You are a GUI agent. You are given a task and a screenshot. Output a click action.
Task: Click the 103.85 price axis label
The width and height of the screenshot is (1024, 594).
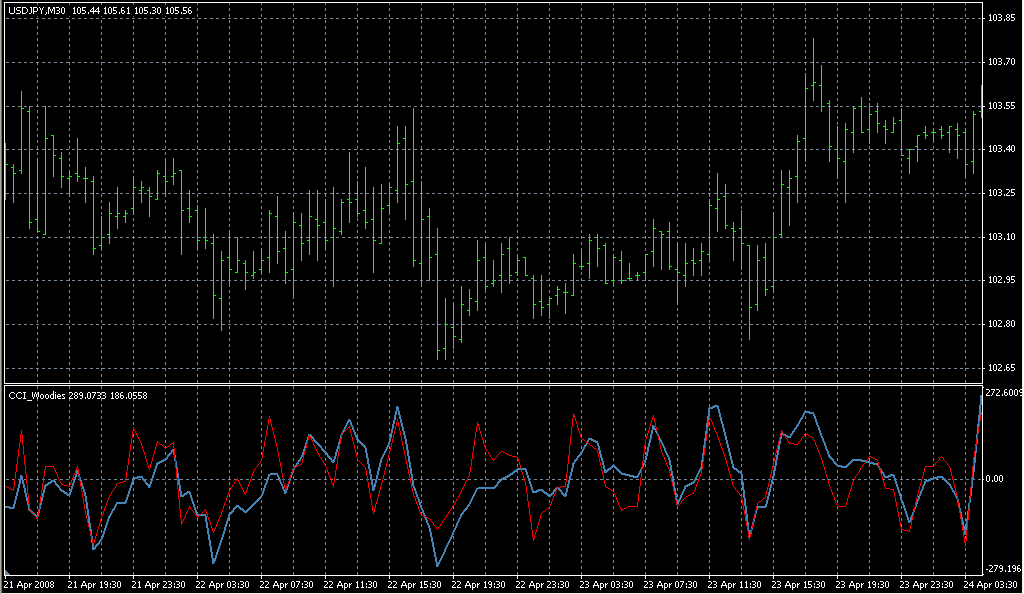1002,19
